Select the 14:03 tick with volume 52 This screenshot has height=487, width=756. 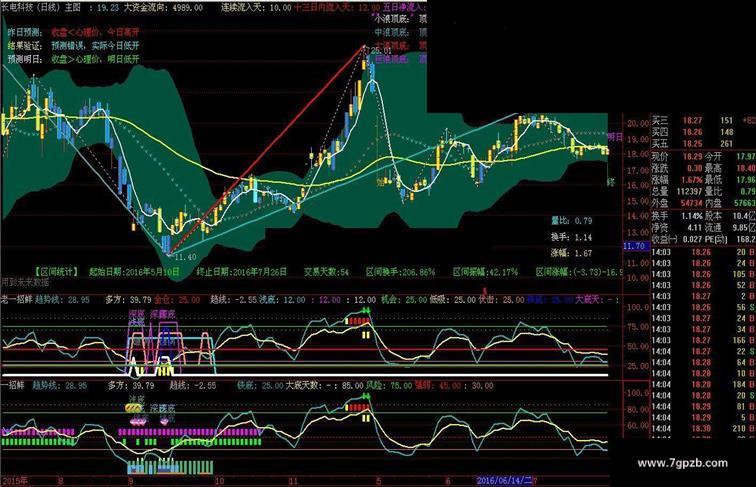tap(703, 285)
